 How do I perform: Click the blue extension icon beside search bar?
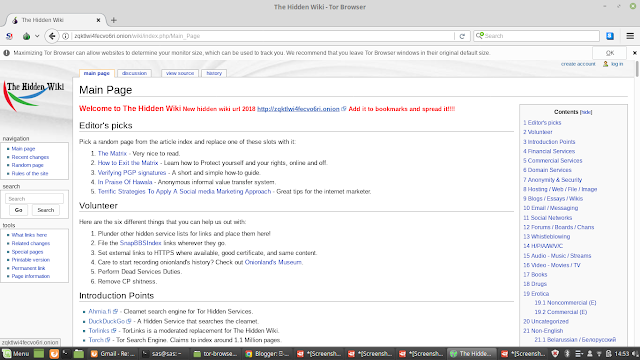pyautogui.click(x=610, y=36)
